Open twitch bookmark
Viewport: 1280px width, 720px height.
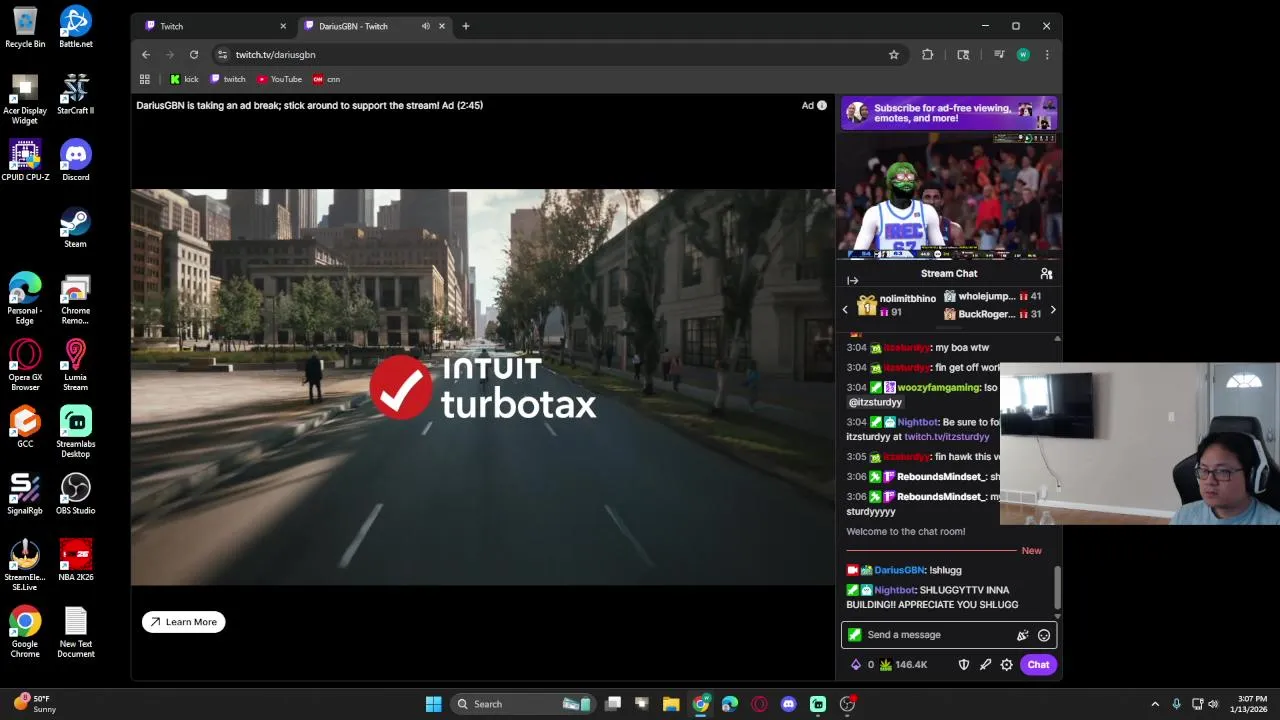tap(228, 79)
